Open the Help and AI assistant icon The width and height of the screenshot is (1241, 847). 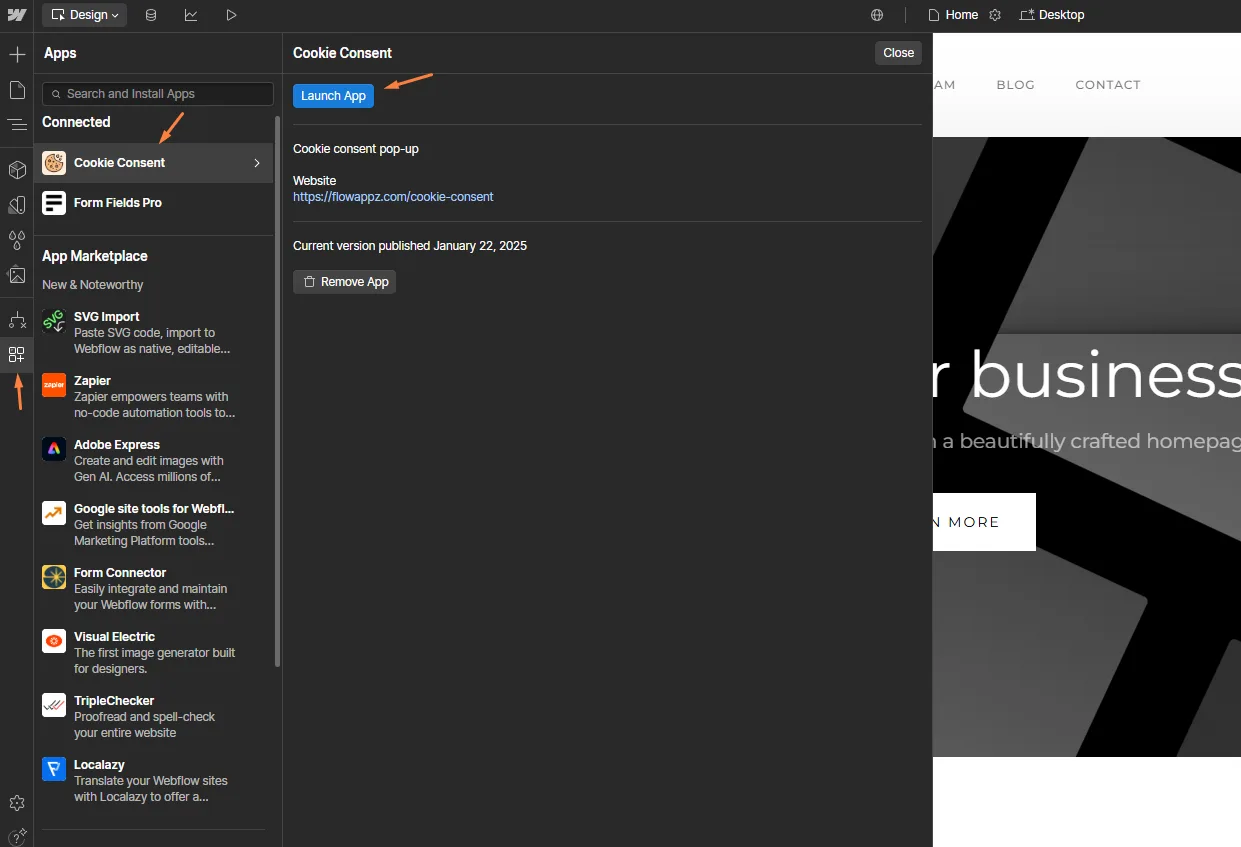[17, 836]
